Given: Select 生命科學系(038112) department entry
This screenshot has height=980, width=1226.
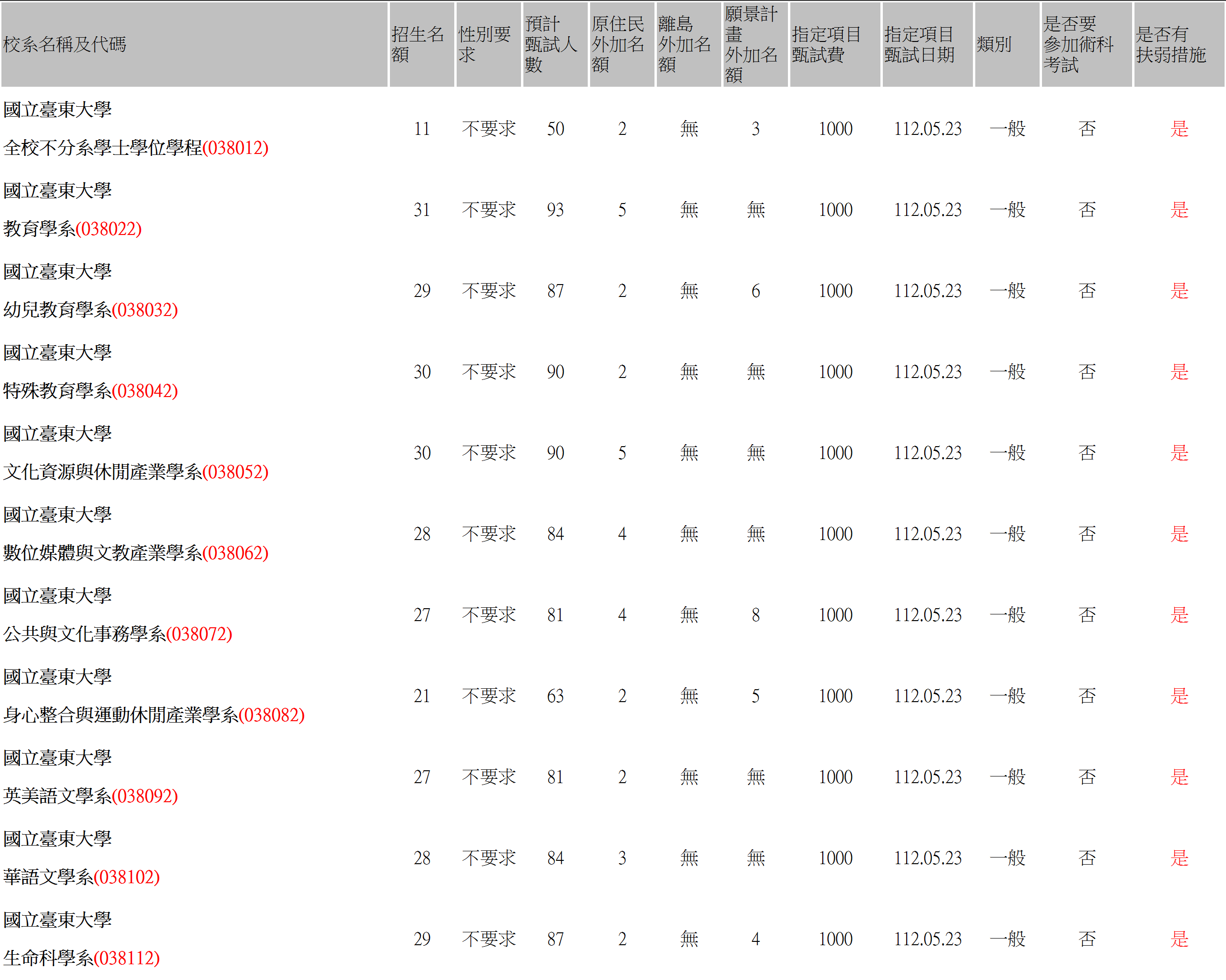Looking at the screenshot, I should tap(82, 959).
